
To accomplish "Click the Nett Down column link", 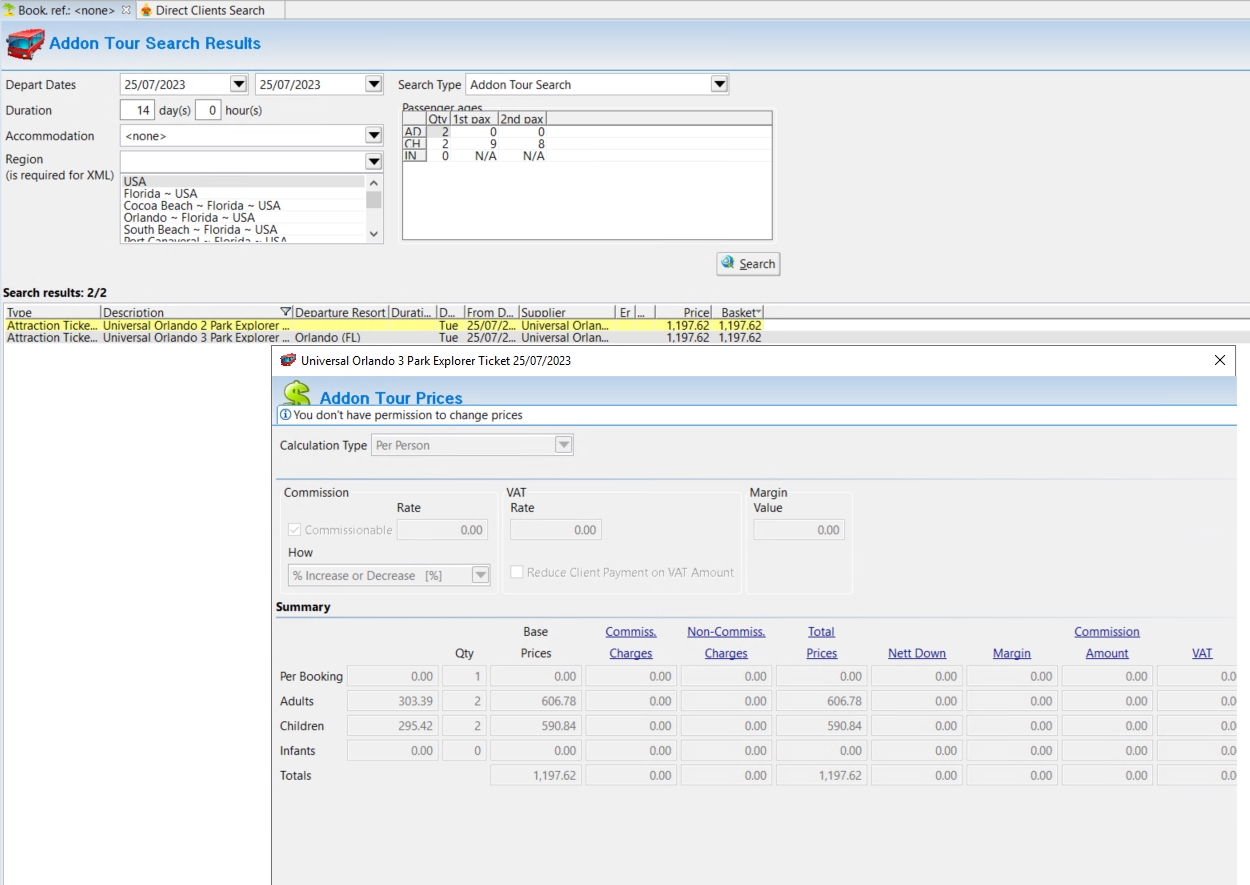I will 916,653.
